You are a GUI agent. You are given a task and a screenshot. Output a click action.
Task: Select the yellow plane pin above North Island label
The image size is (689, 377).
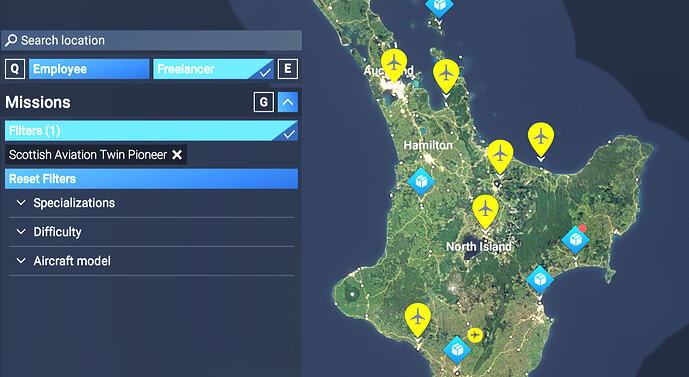(485, 210)
